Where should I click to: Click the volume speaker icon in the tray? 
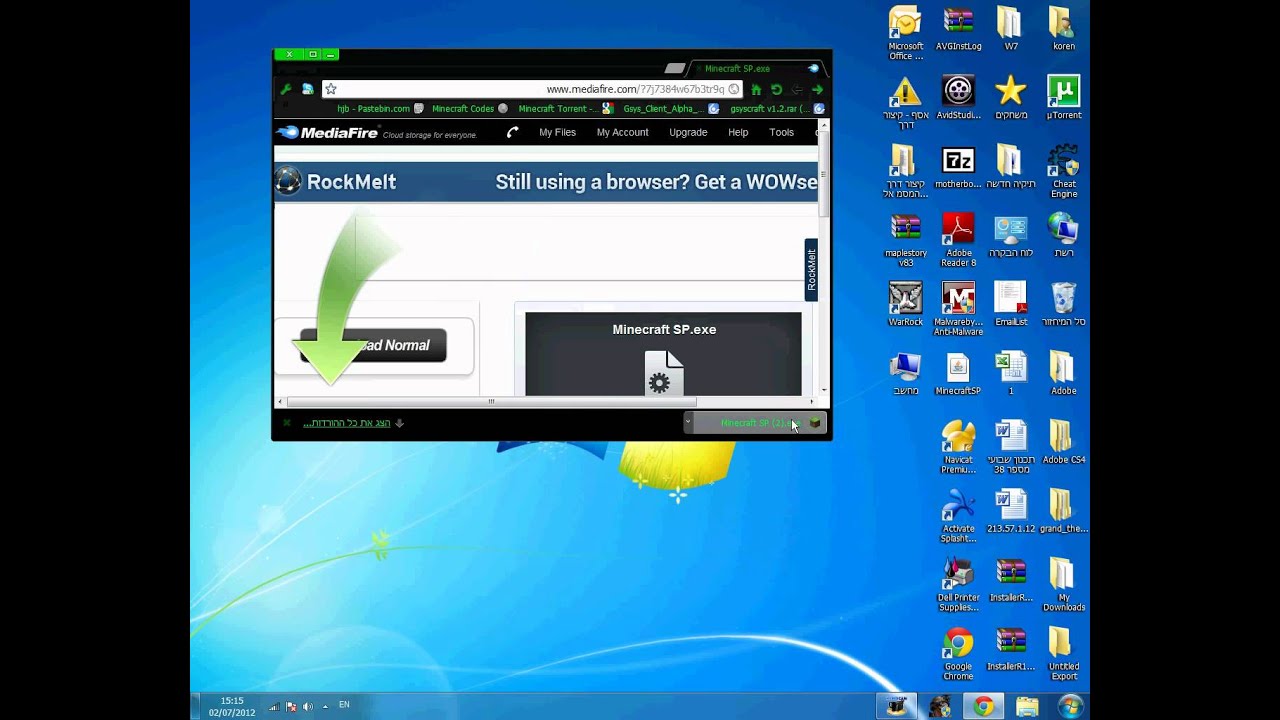tap(308, 706)
